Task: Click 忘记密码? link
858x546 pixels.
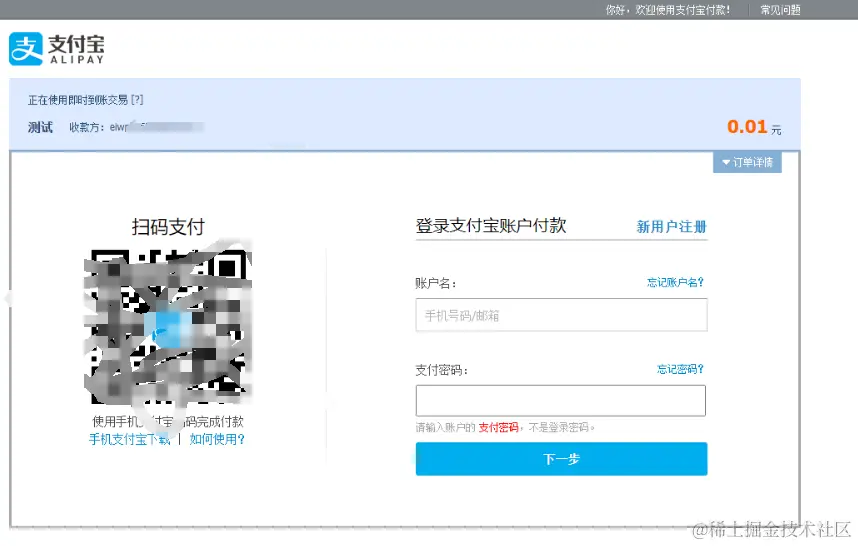Action: [x=680, y=369]
